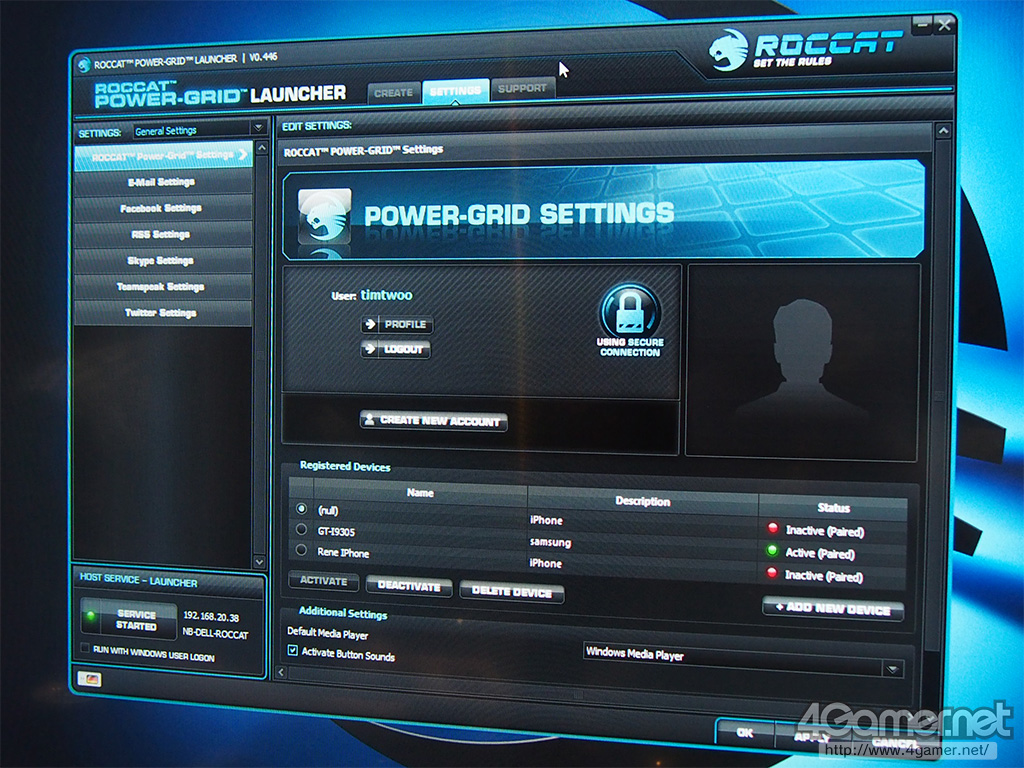Screen dimensions: 1024x768
Task: Toggle Run With Windows User Logon
Action: point(85,648)
